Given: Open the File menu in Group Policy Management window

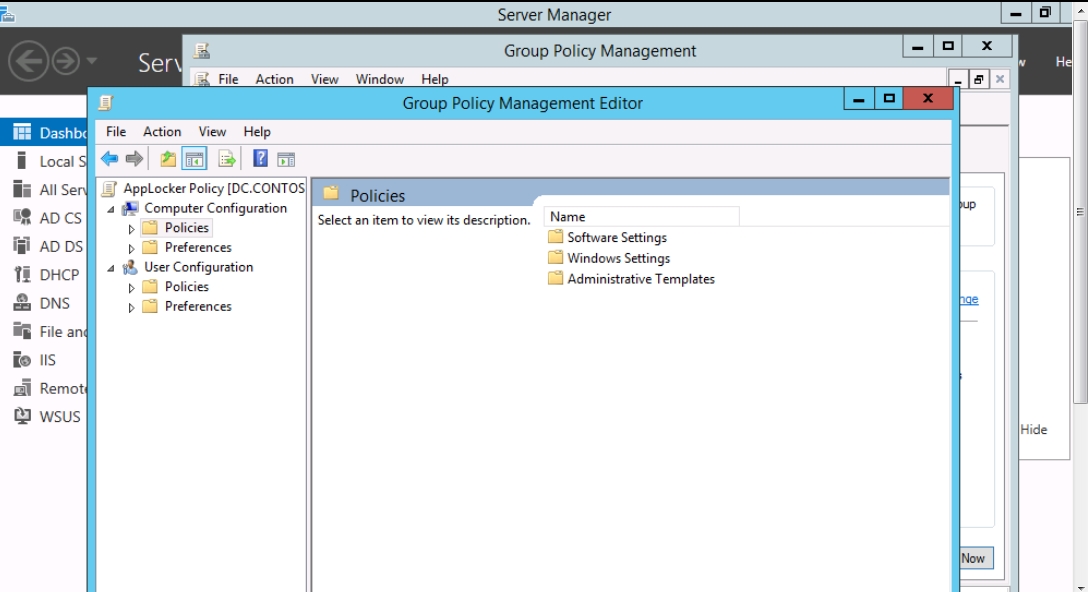Looking at the screenshot, I should tap(228, 79).
